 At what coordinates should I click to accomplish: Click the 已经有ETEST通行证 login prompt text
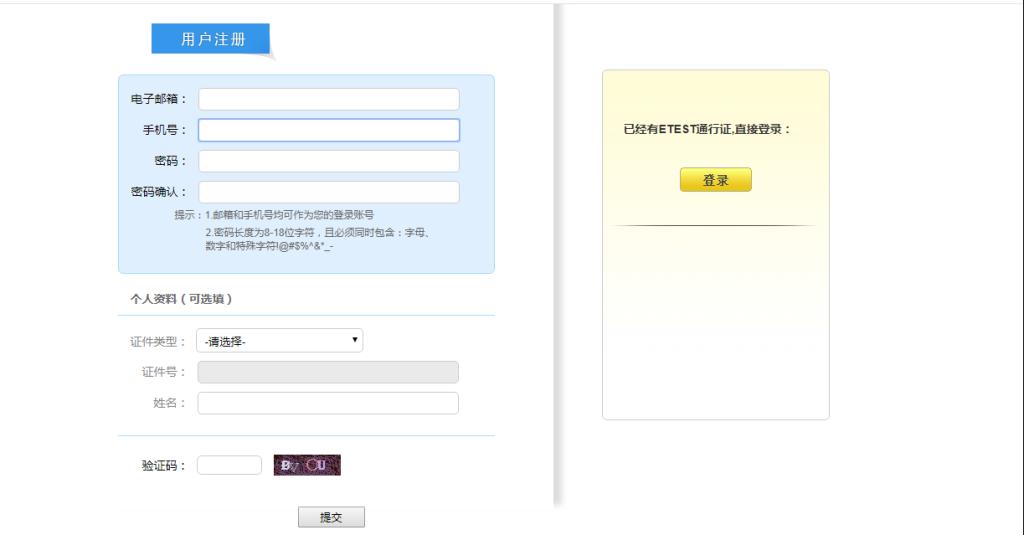(x=707, y=129)
